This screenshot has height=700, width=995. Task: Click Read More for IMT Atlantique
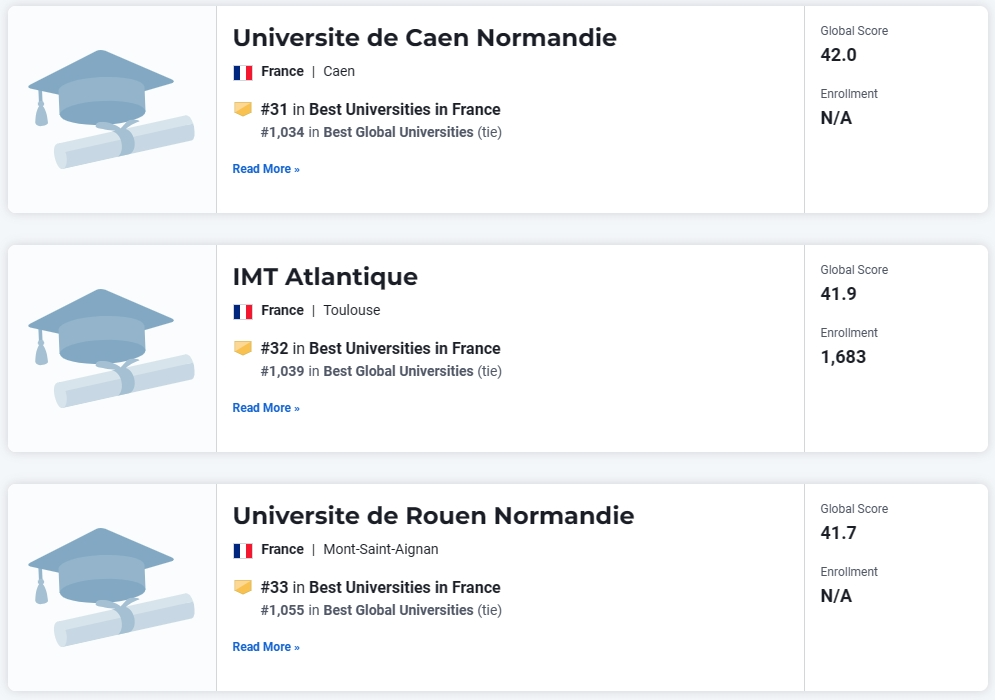point(266,407)
